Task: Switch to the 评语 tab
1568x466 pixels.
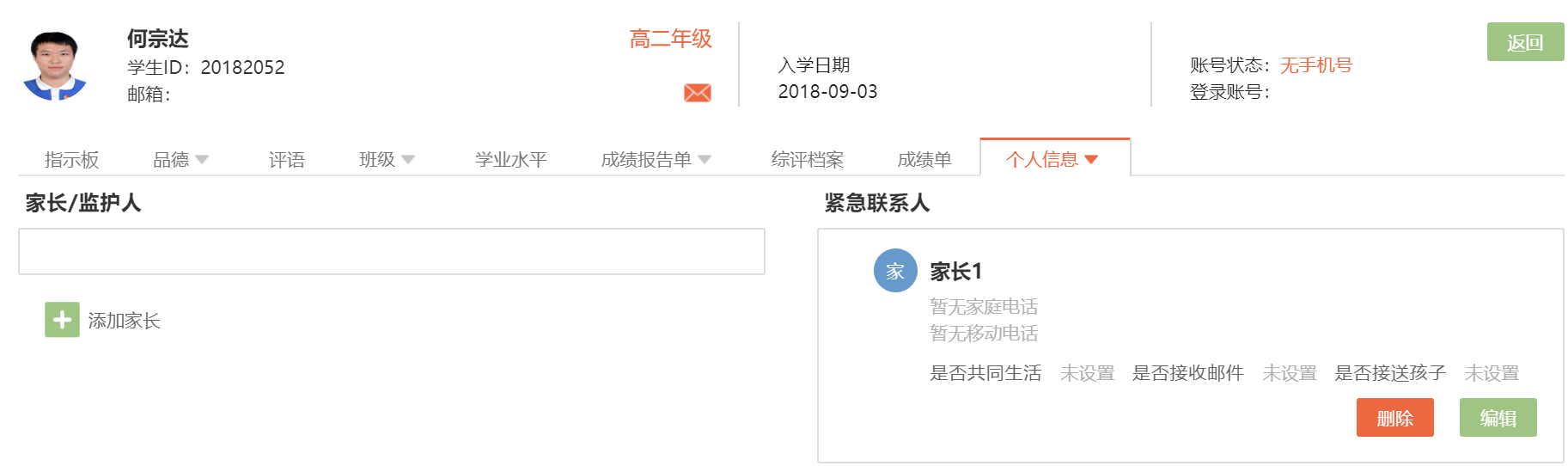Action: (x=287, y=160)
